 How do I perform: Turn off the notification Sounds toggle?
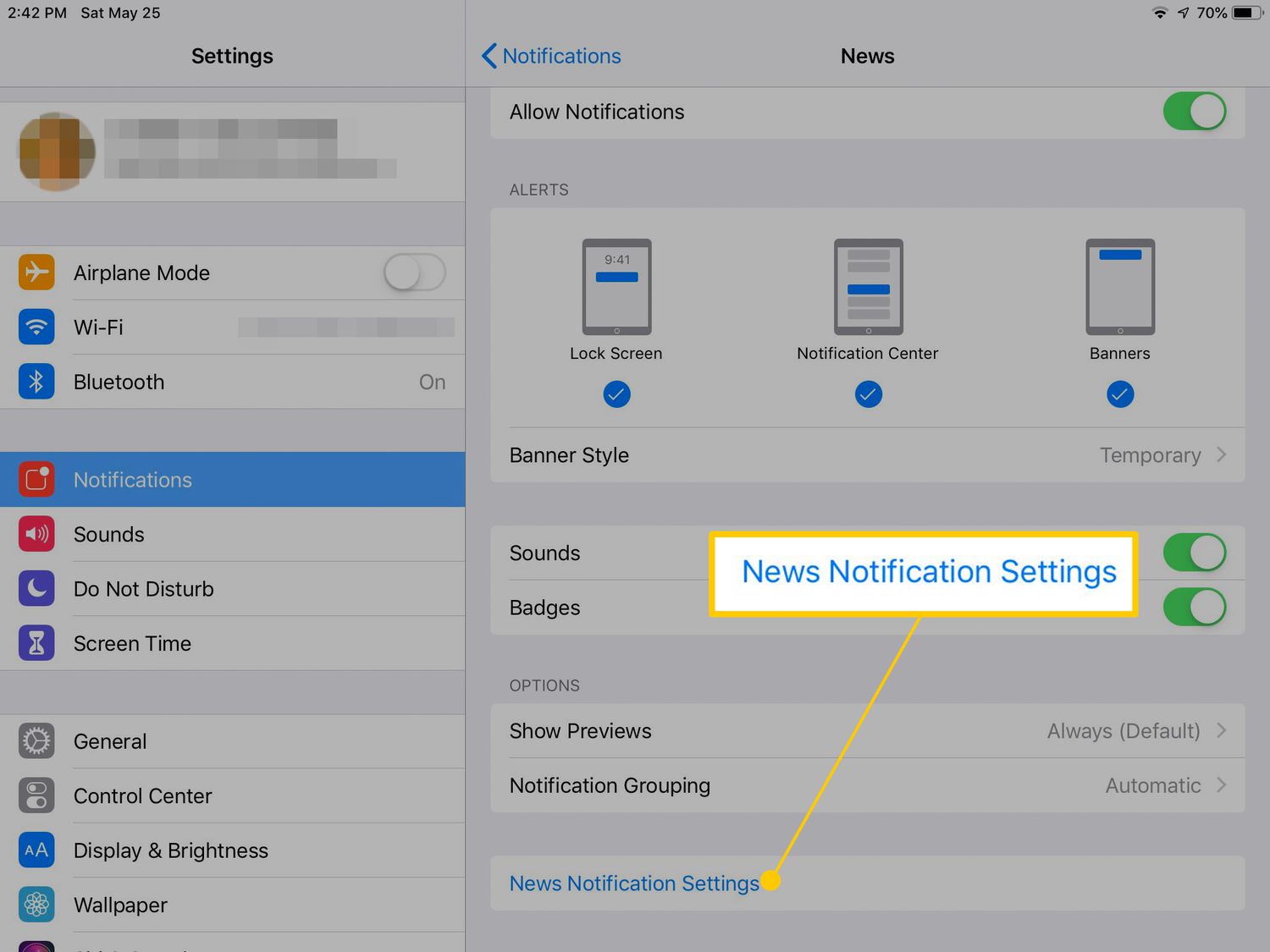(x=1194, y=553)
